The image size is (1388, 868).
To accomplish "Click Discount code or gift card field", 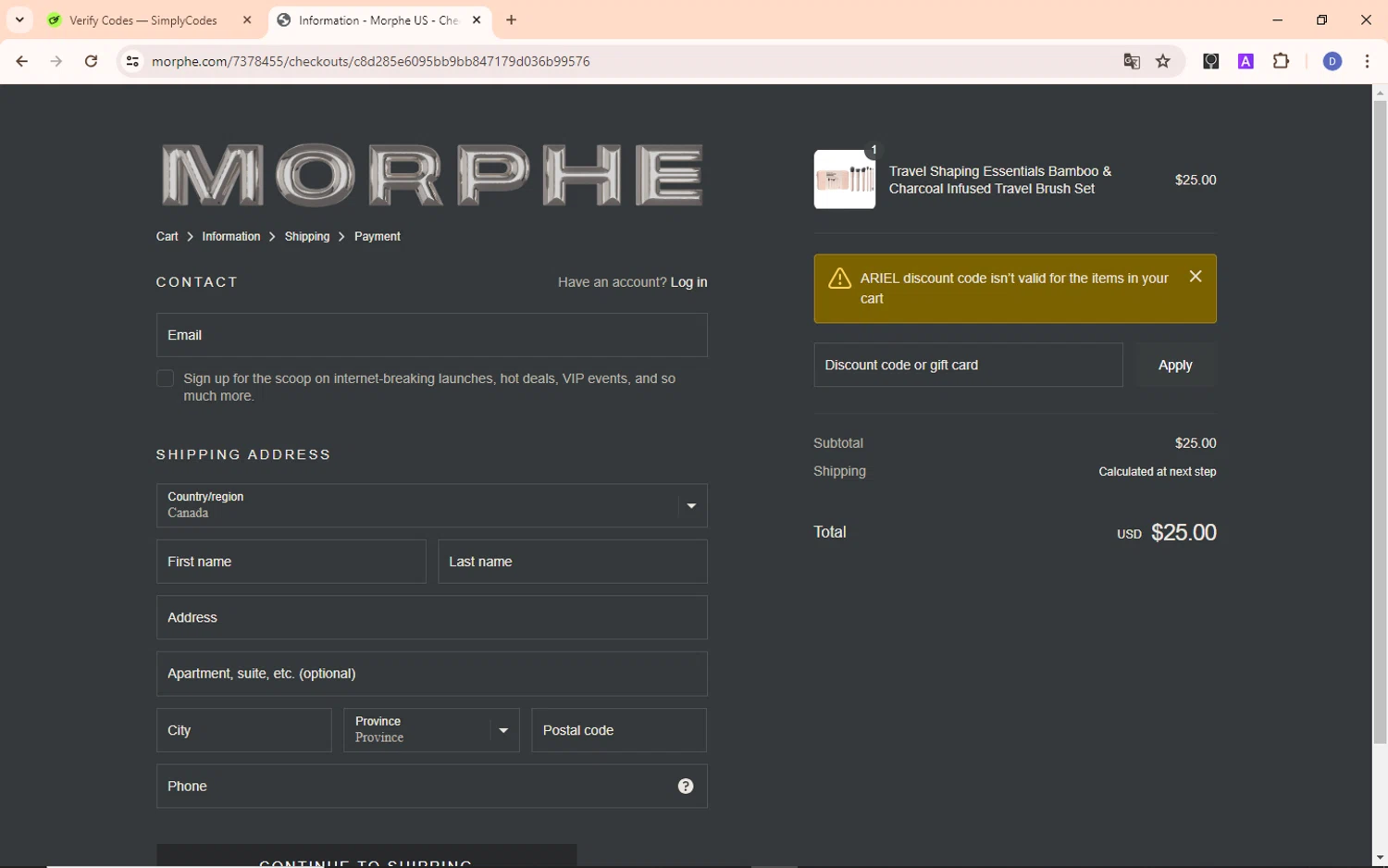I will click(968, 365).
